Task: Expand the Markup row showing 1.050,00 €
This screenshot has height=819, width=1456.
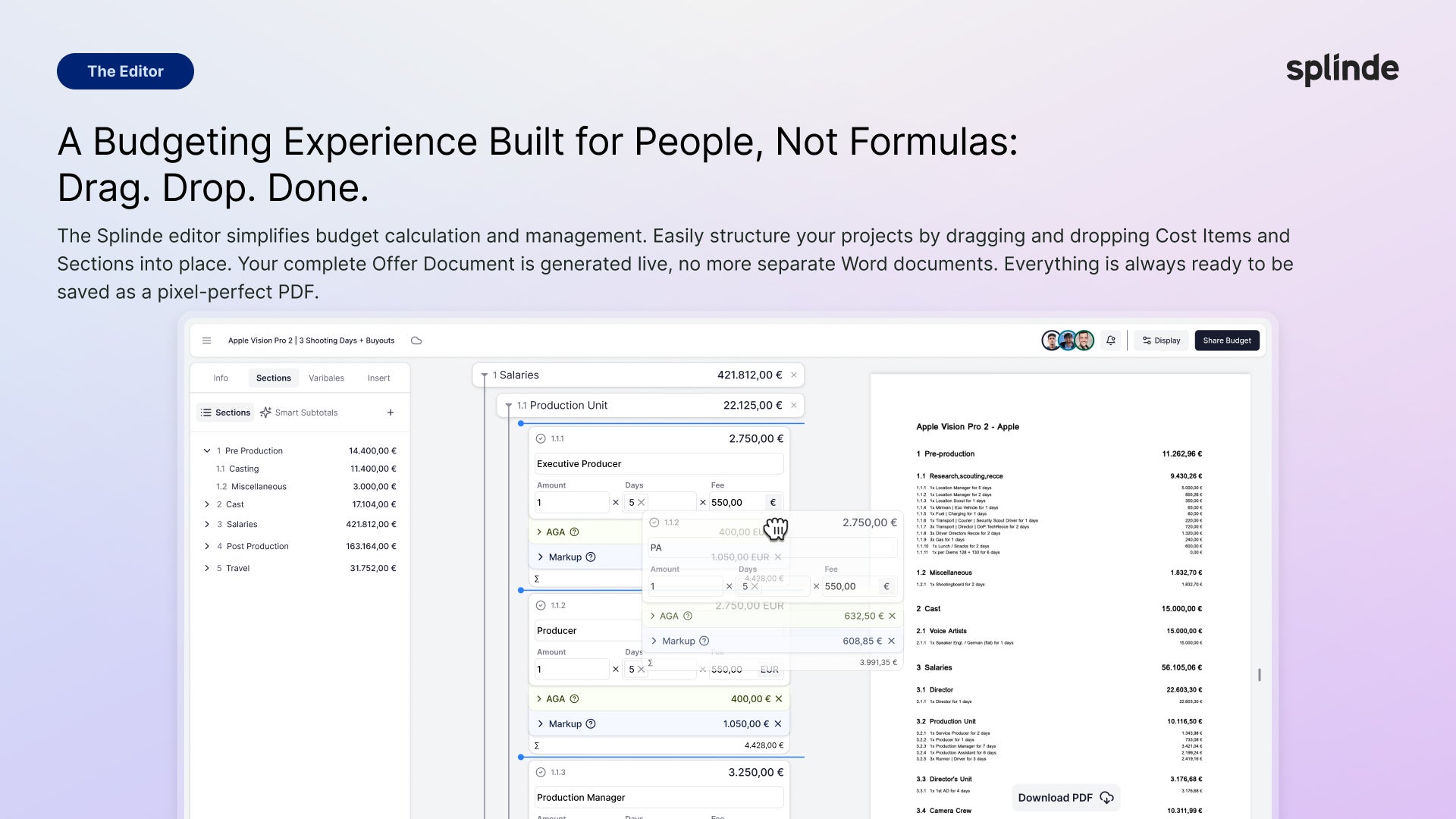Action: point(540,723)
